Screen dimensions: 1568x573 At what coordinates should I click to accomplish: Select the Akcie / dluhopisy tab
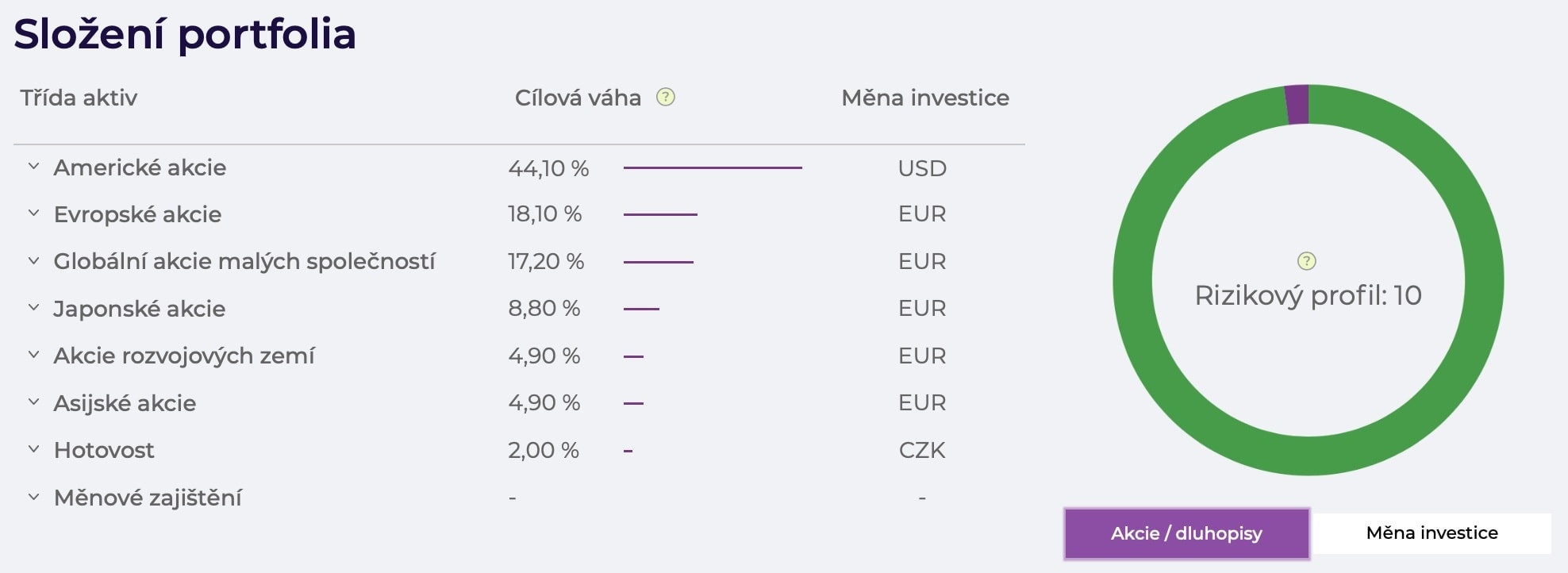coord(1186,533)
